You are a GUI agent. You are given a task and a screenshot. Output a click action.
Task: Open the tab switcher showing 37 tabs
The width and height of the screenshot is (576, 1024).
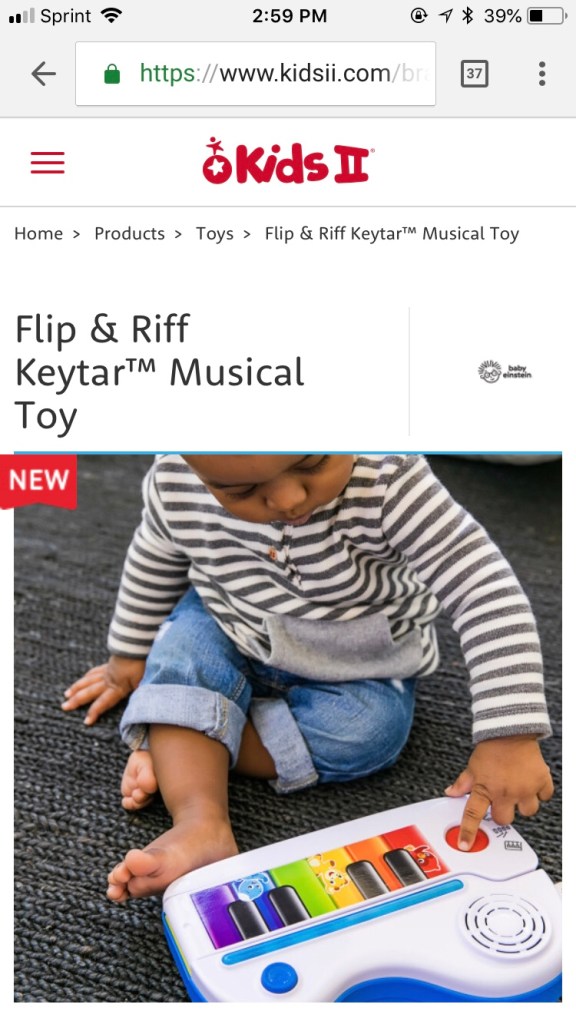[474, 74]
